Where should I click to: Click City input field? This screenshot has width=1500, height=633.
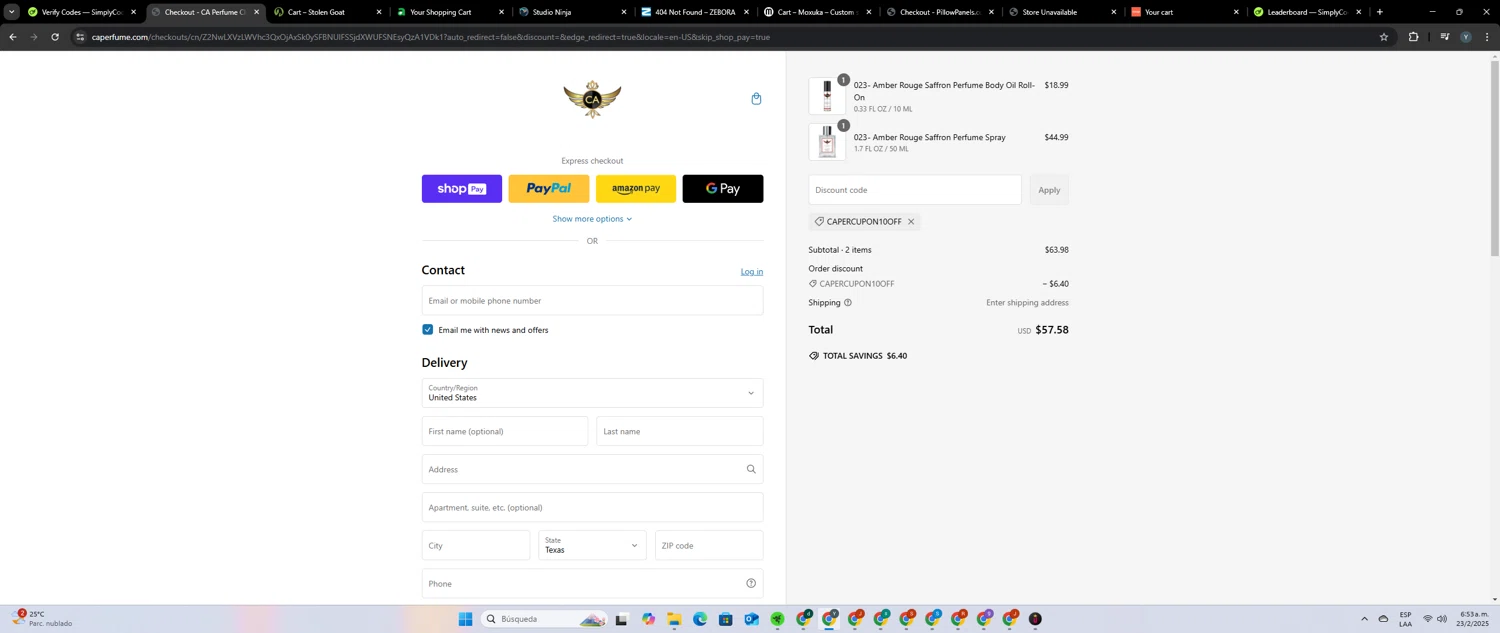coord(476,546)
